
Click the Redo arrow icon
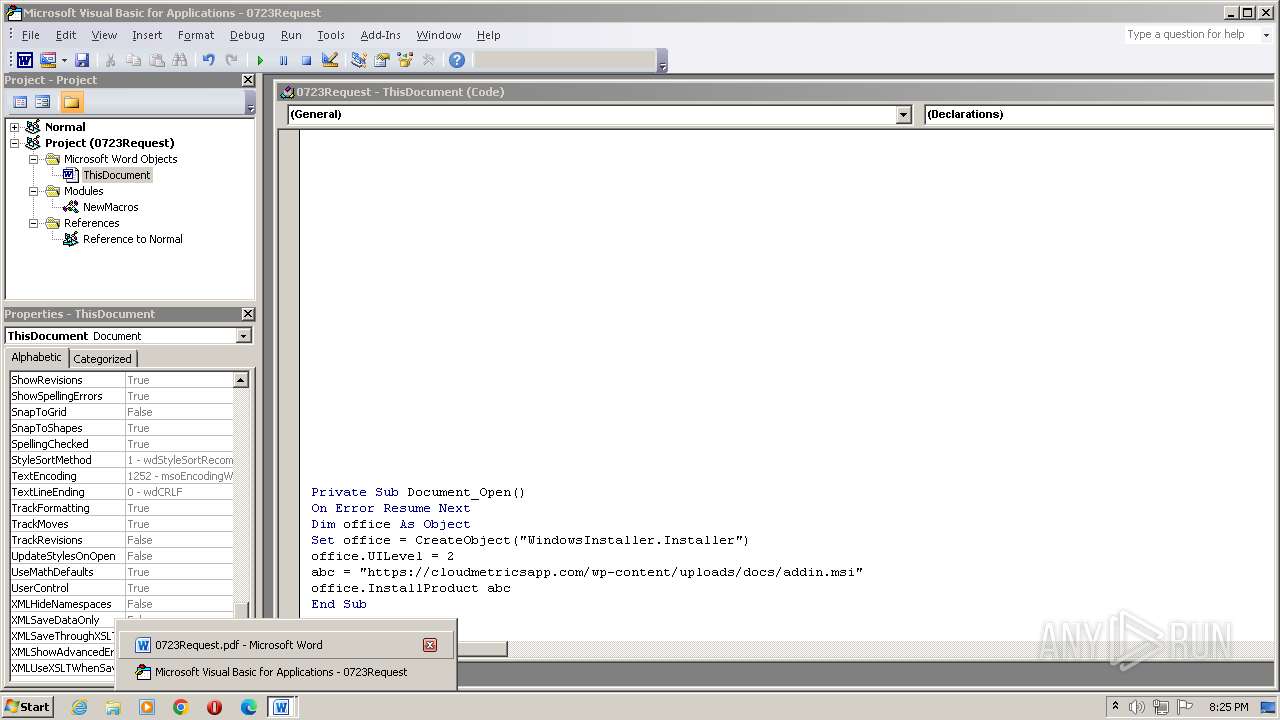[232, 60]
